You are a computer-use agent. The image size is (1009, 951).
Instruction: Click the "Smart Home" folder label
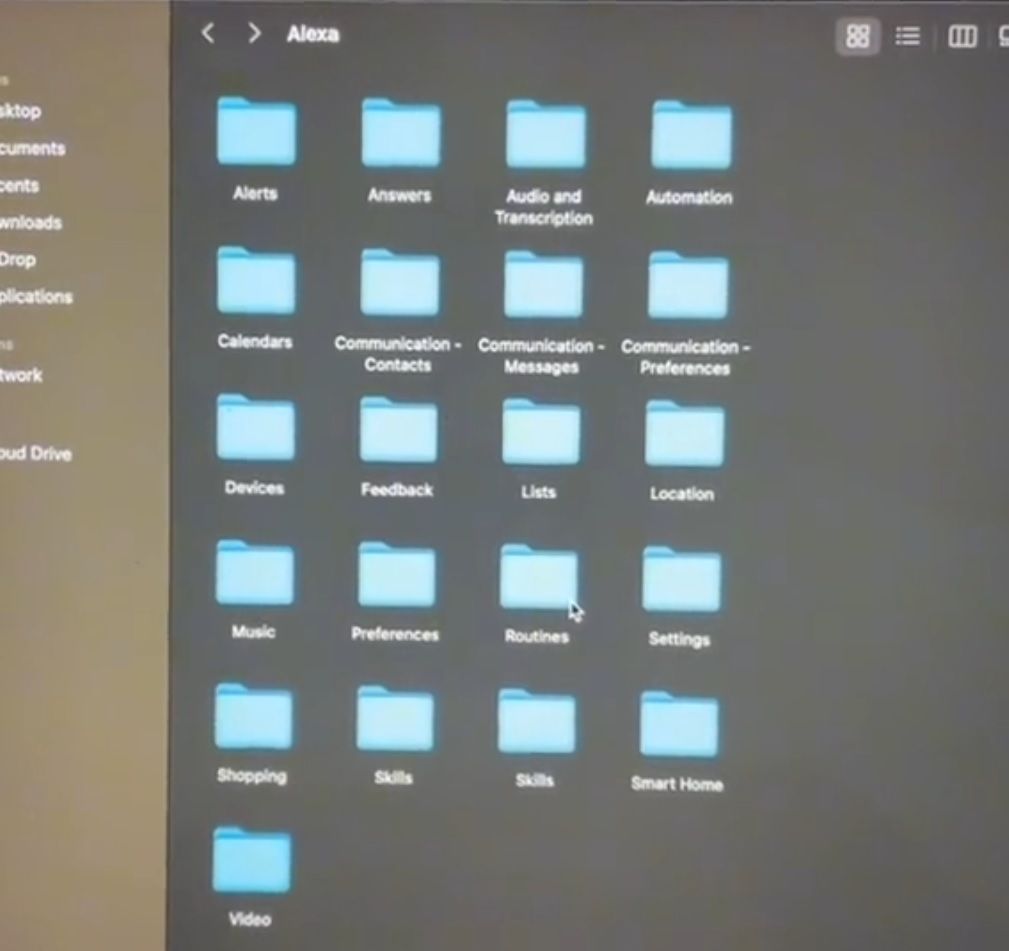point(677,783)
